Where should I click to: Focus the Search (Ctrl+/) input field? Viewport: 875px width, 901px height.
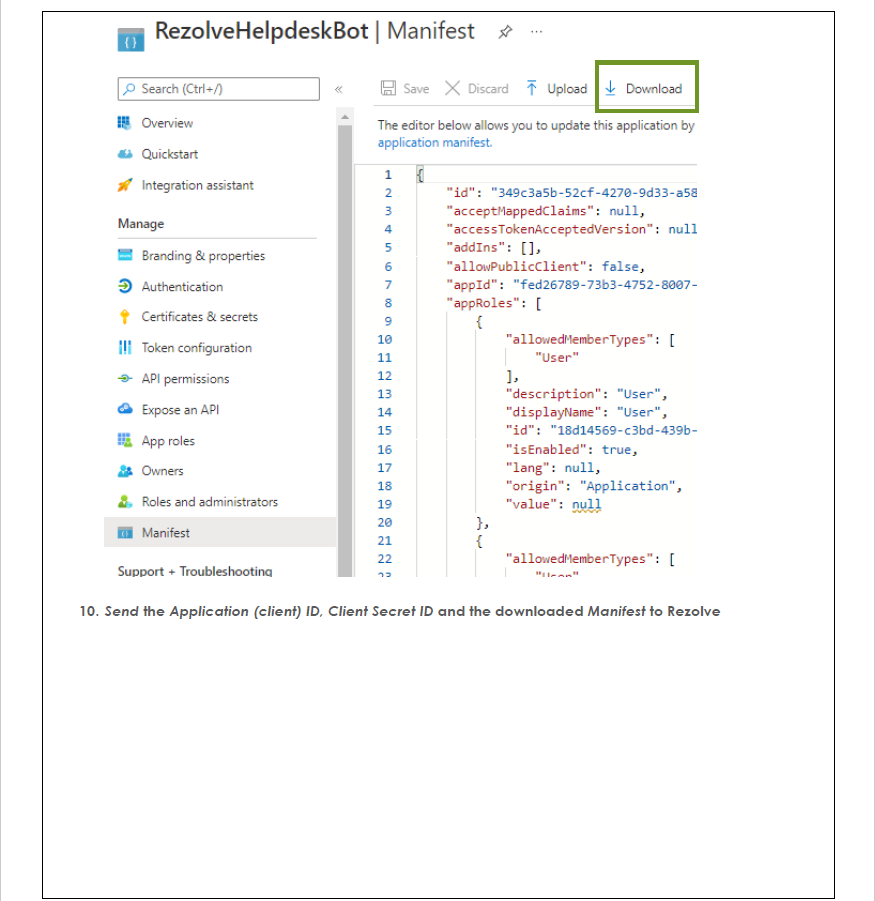coord(218,89)
